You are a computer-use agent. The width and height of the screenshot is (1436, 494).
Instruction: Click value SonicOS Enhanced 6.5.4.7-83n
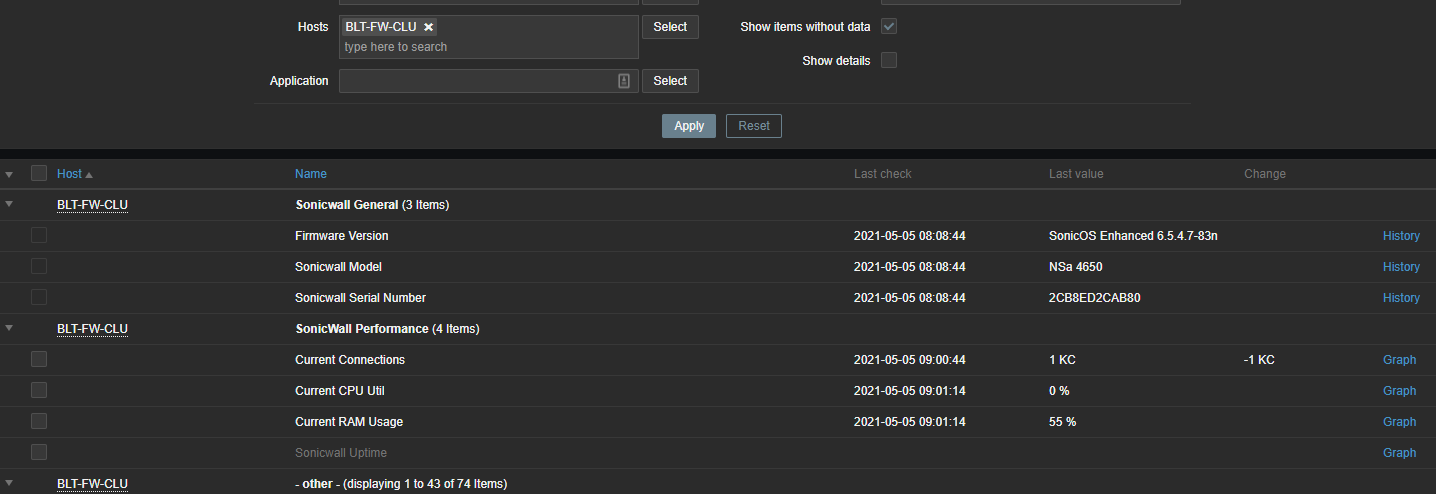click(1133, 236)
